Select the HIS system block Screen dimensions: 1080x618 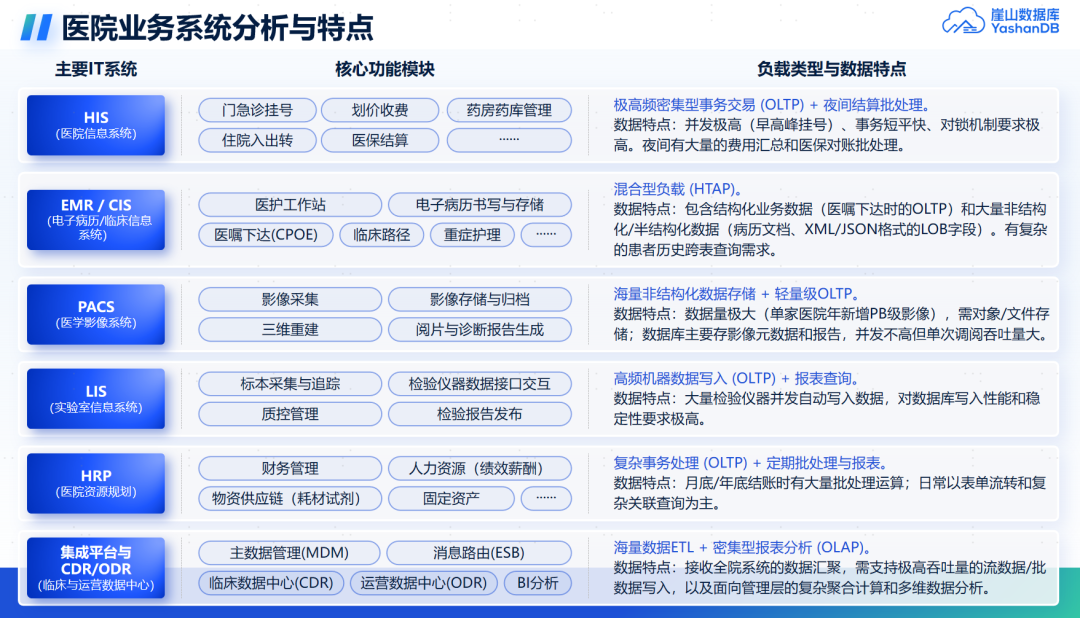click(x=96, y=125)
